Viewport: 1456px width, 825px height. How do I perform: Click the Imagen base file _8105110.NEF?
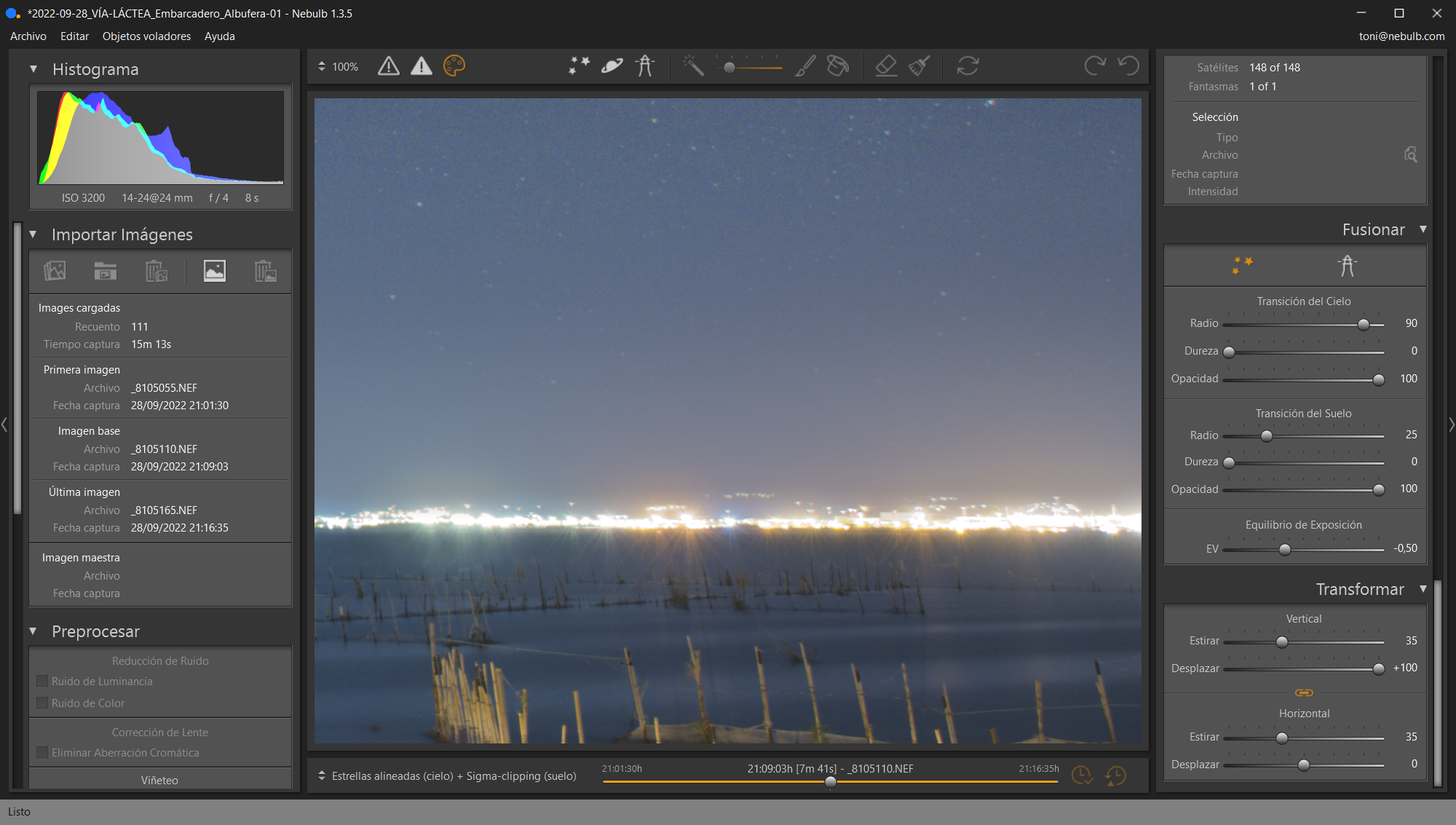click(x=165, y=449)
